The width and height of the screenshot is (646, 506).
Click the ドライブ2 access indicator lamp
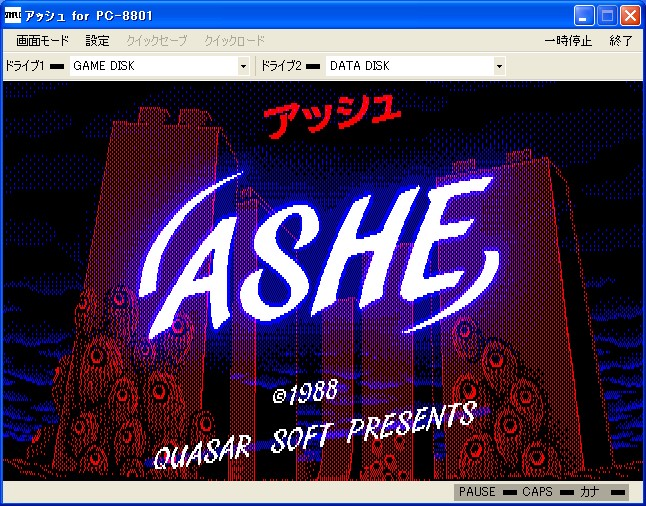[x=314, y=66]
